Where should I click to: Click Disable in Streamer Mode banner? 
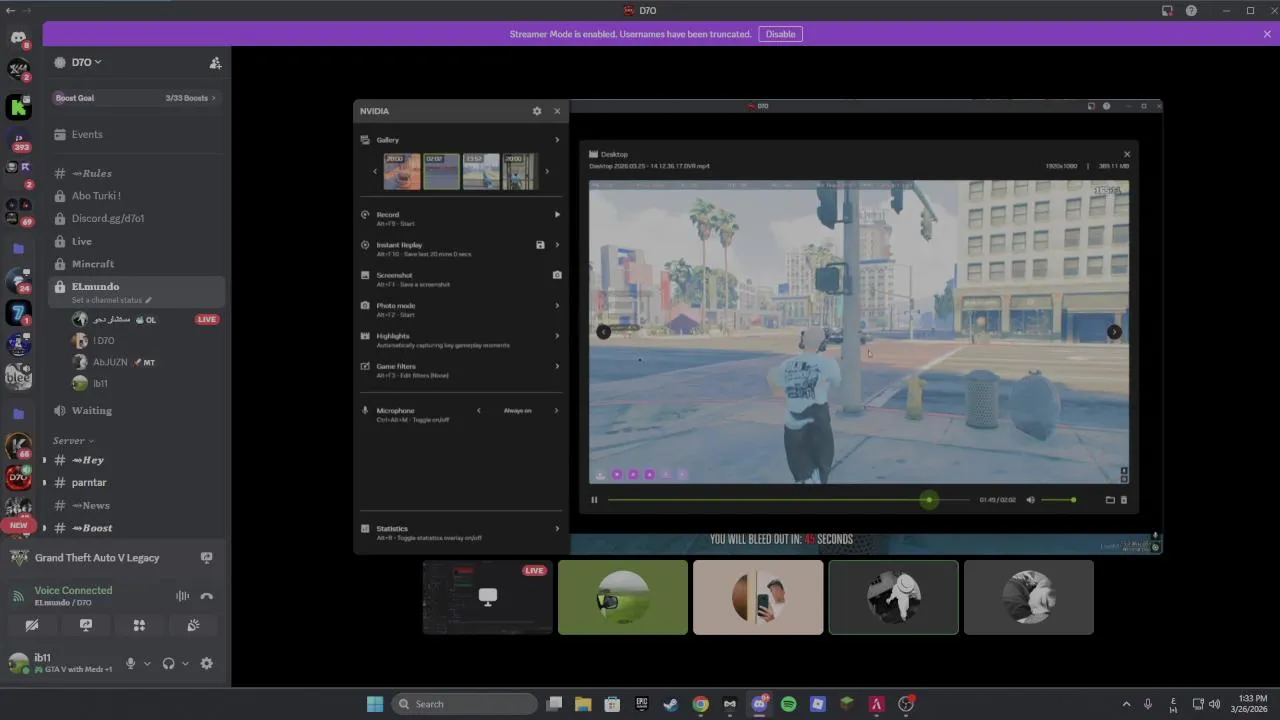click(x=780, y=34)
